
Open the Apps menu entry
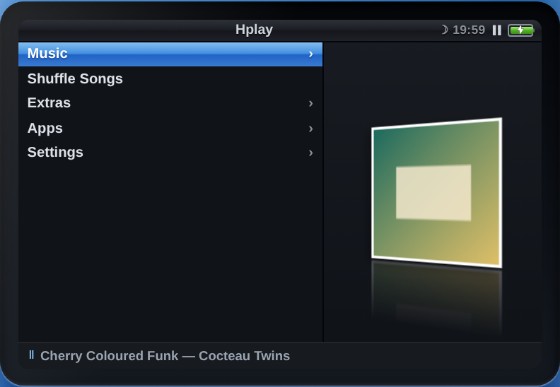coord(170,128)
